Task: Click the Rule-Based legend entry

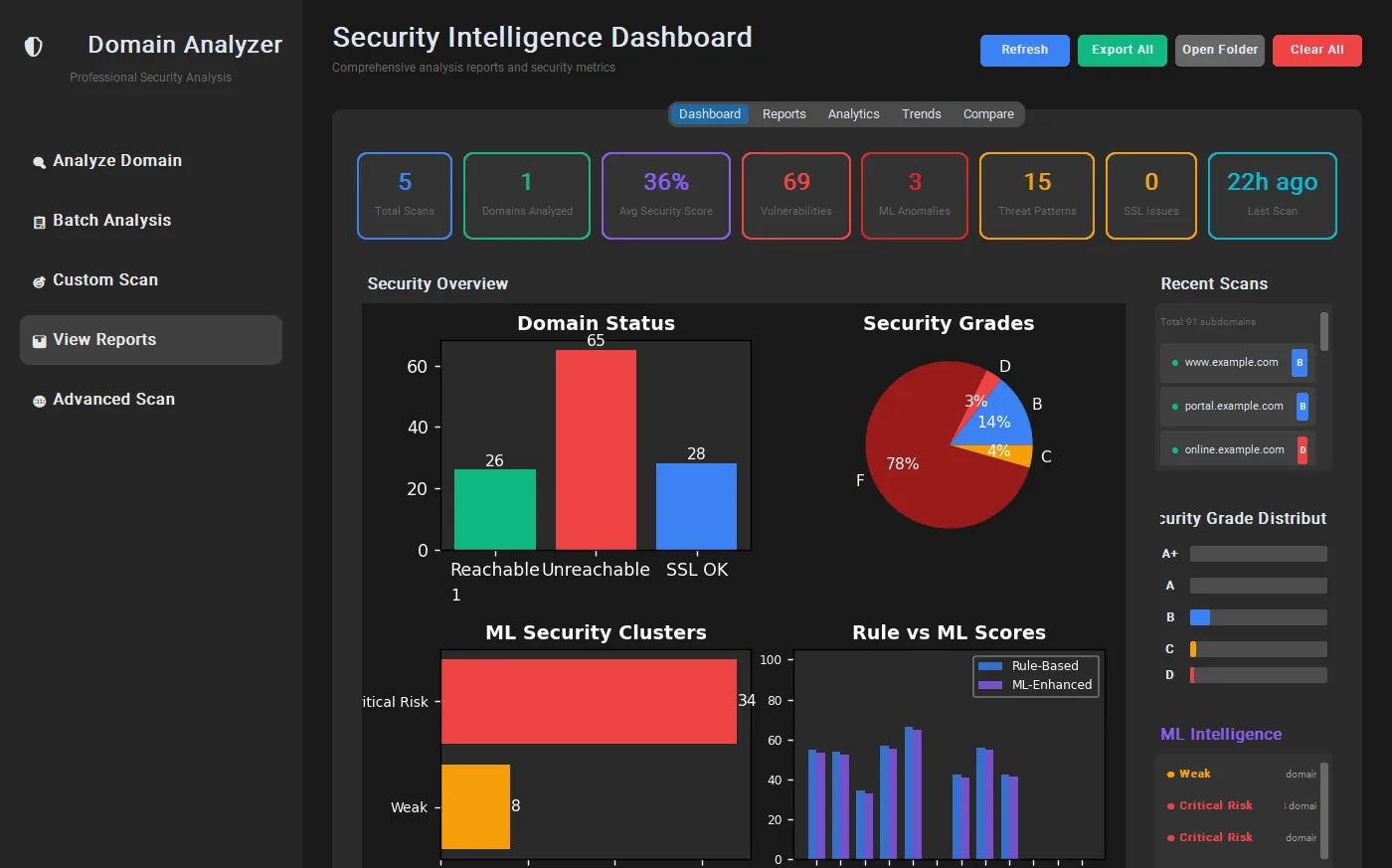Action: (1029, 666)
